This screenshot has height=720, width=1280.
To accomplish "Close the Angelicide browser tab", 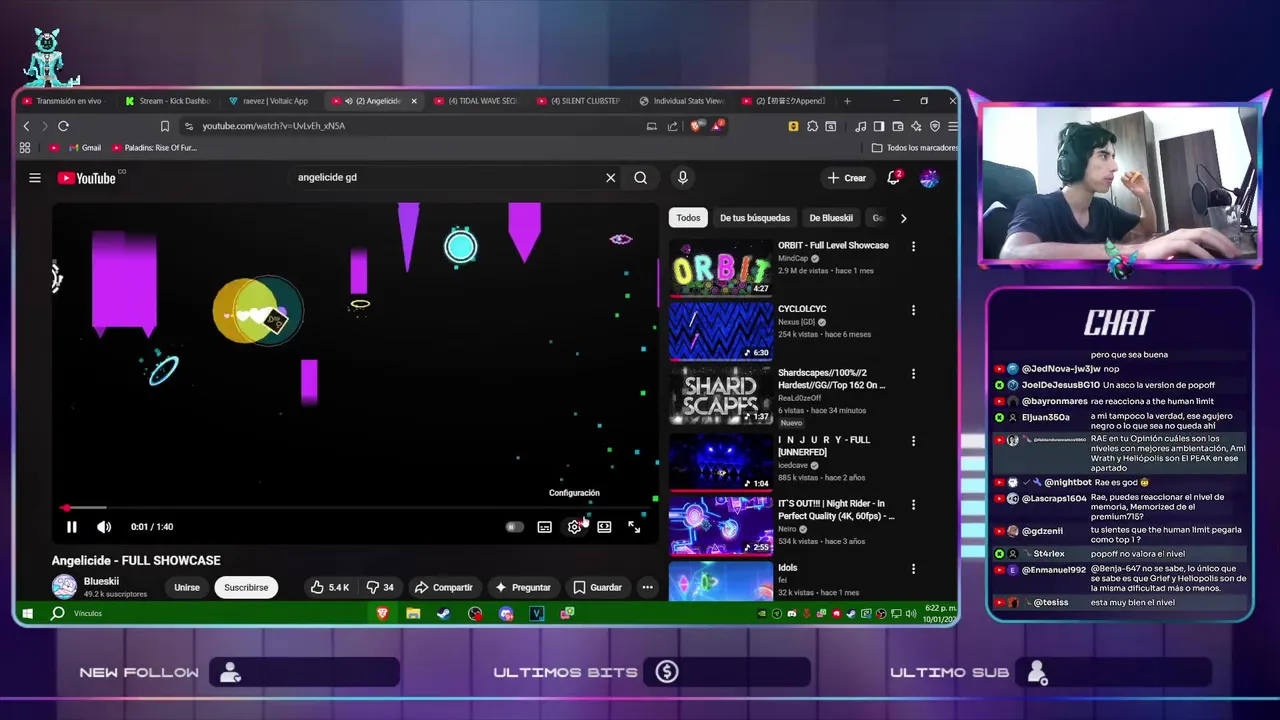I will [414, 101].
